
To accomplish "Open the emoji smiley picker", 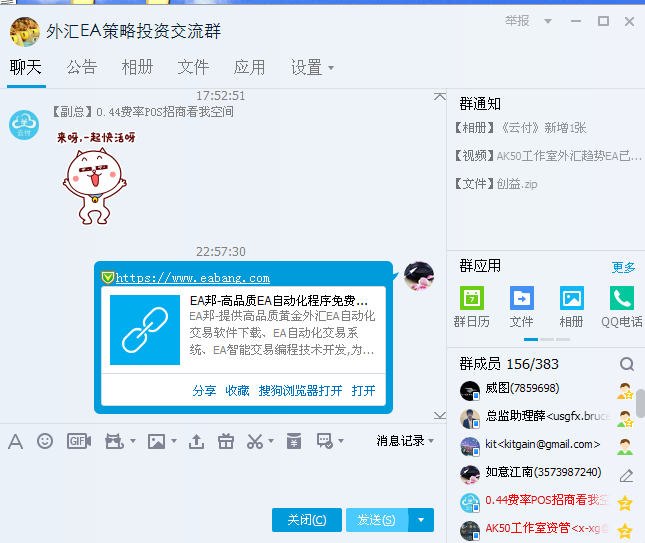I will 45,441.
